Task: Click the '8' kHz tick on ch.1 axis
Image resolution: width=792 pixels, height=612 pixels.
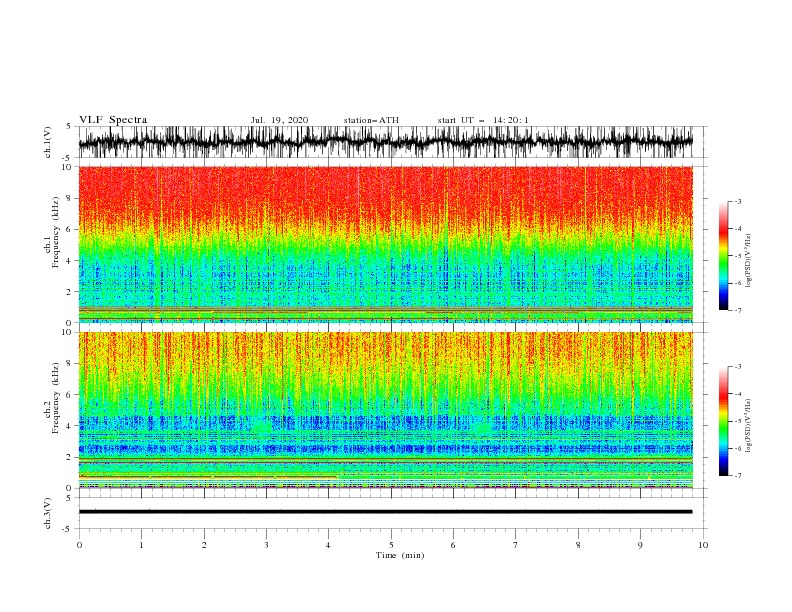Action: (69, 198)
